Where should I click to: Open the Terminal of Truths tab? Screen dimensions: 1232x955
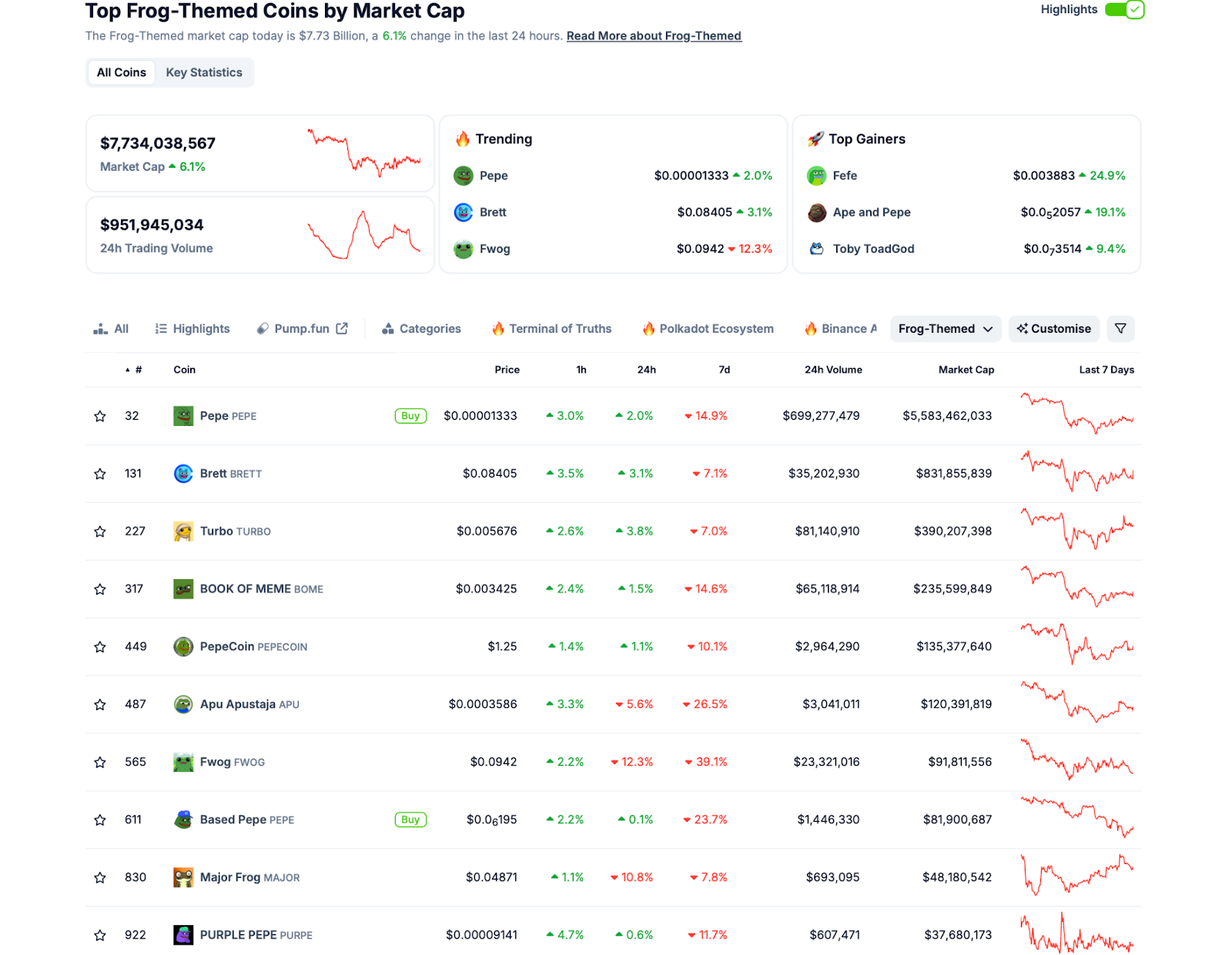click(551, 329)
